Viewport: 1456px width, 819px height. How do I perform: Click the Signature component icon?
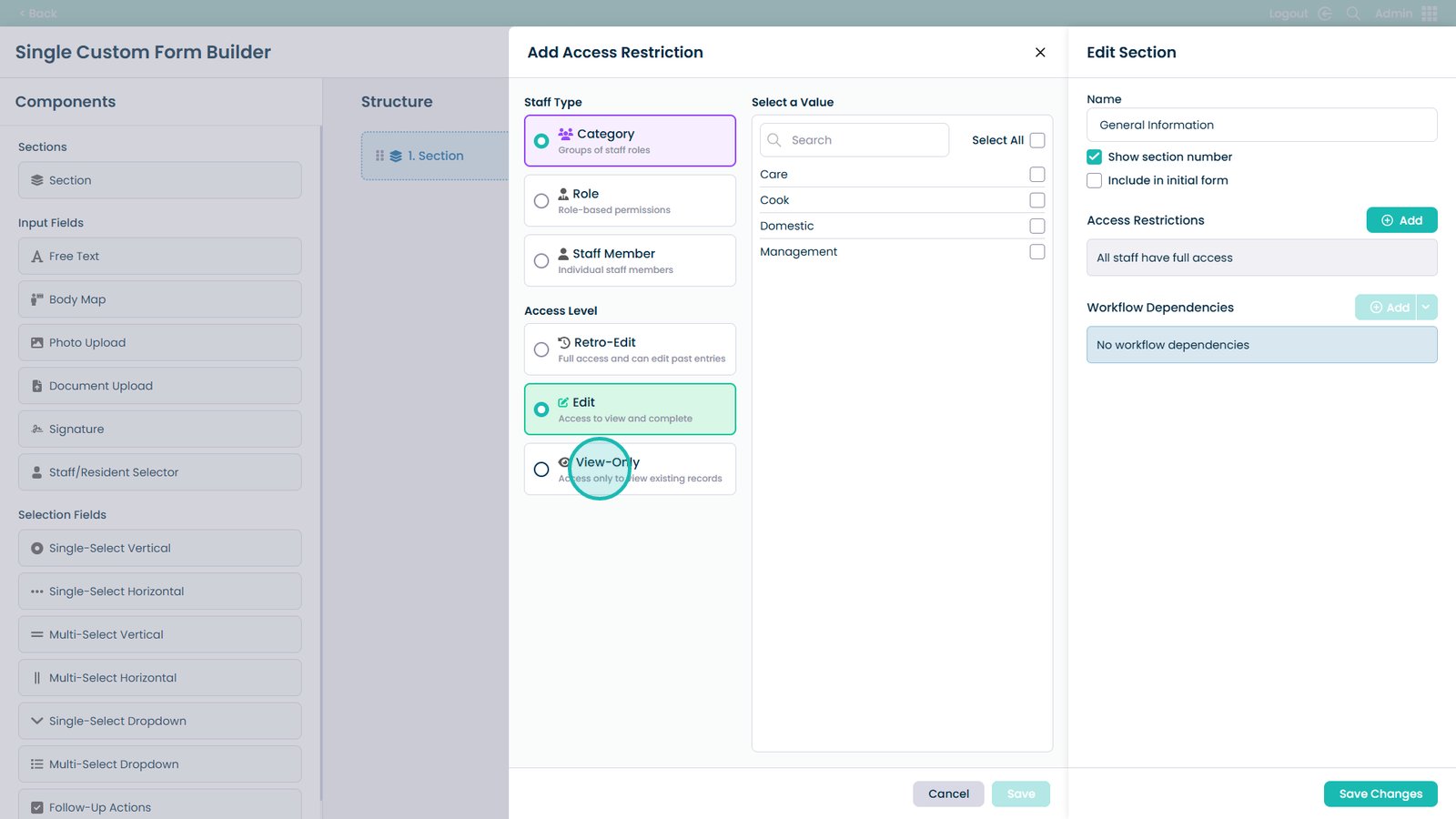pos(37,430)
